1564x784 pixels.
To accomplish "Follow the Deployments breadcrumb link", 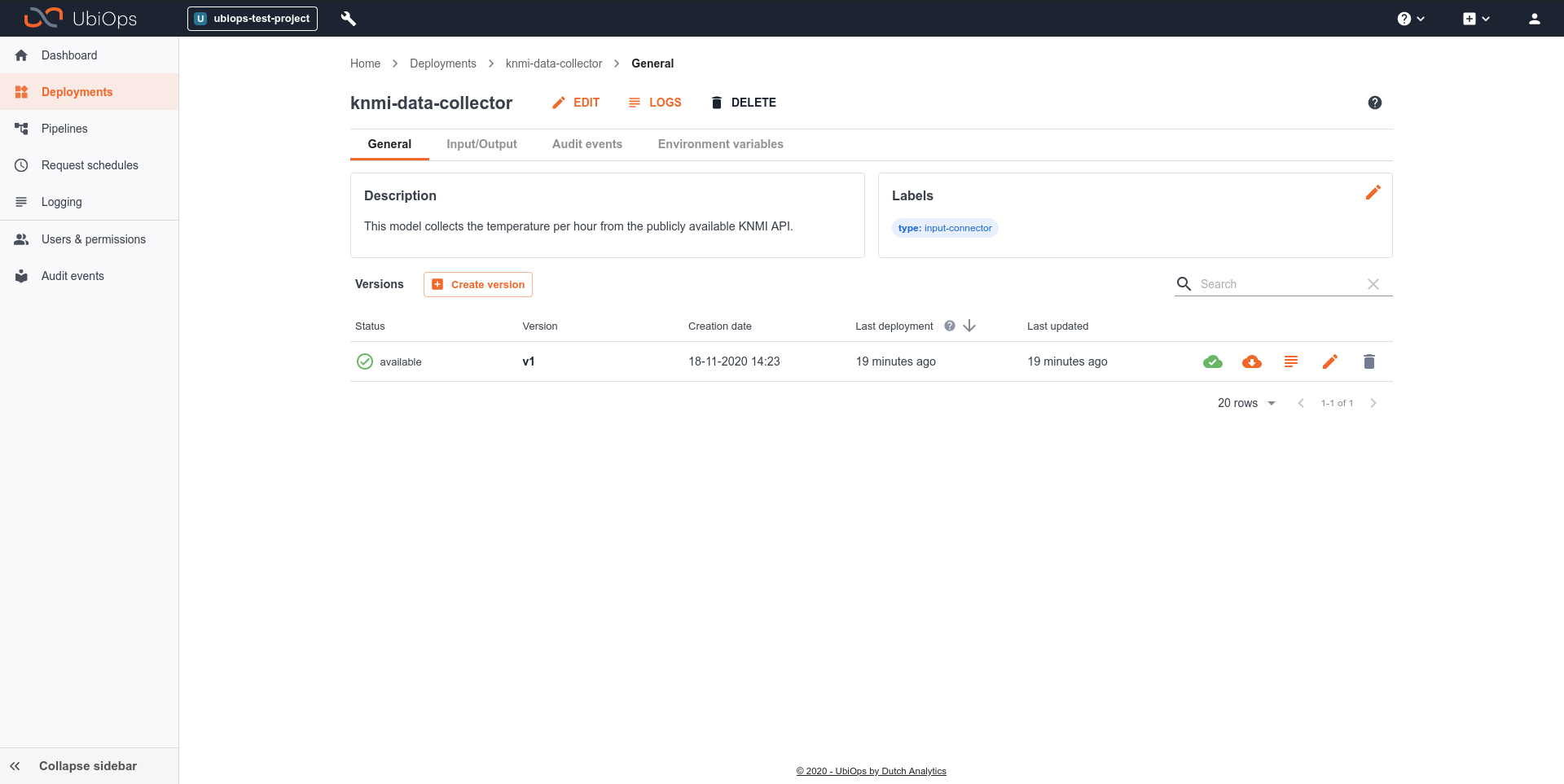I will pos(443,64).
